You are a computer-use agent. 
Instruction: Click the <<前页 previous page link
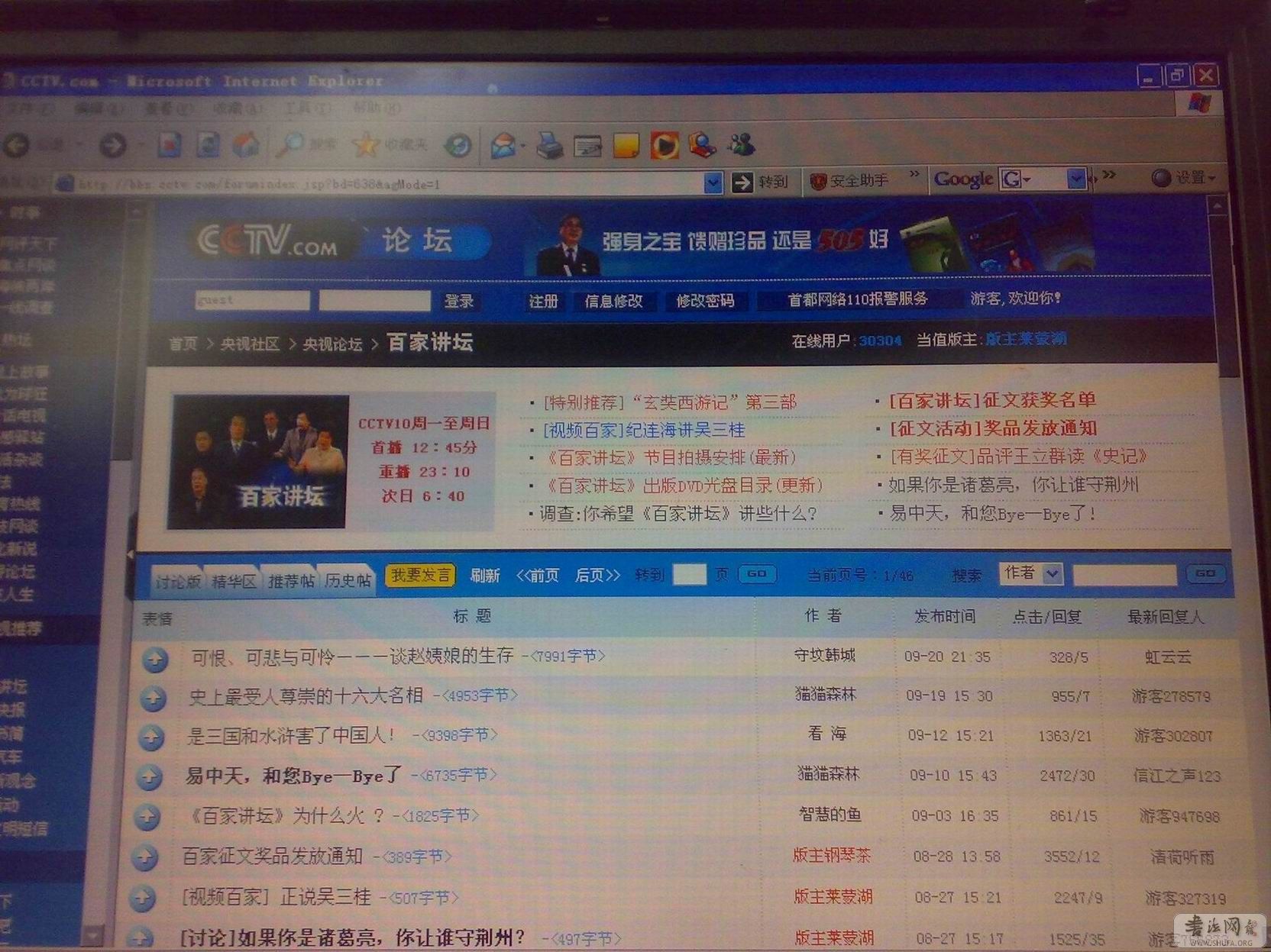538,575
